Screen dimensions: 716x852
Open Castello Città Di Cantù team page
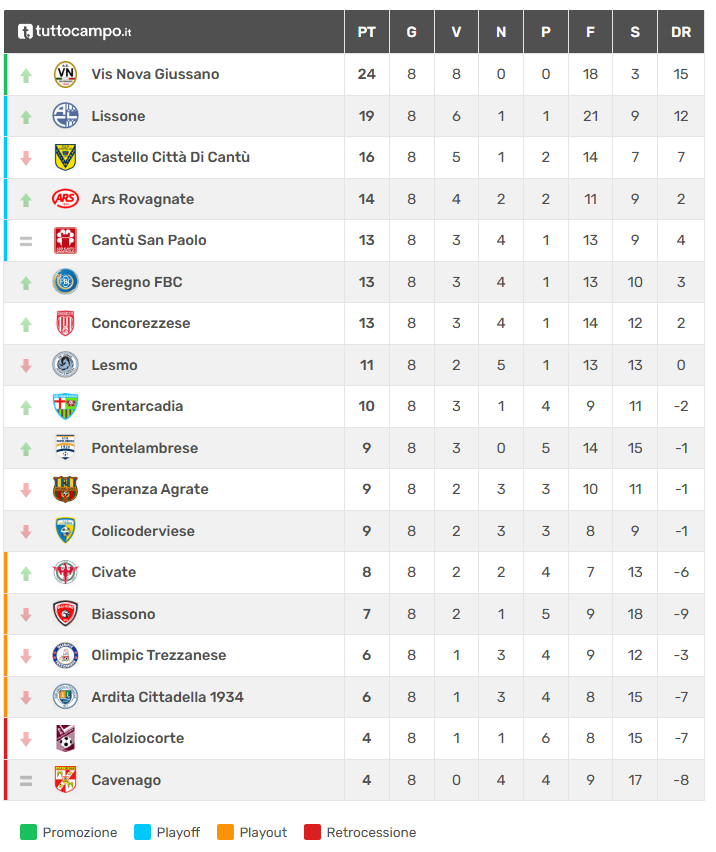coord(170,157)
